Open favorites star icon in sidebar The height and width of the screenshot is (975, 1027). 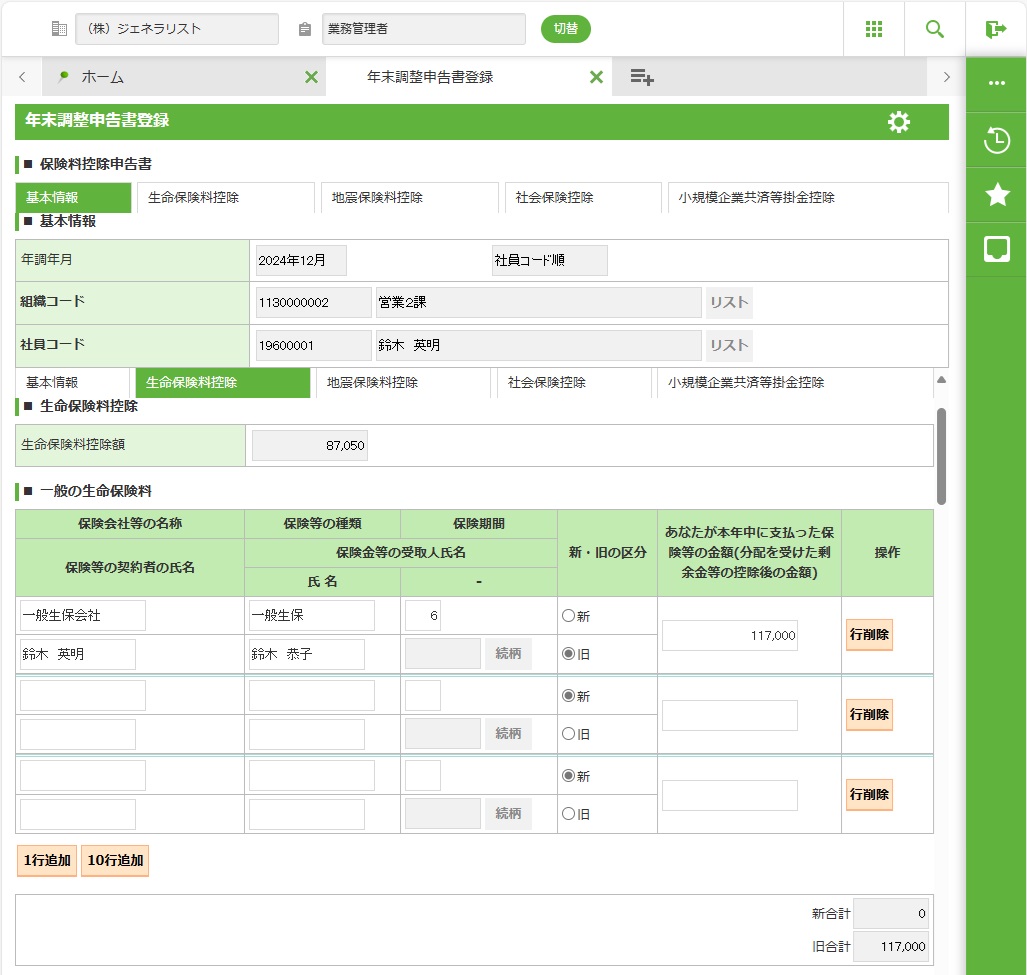997,195
